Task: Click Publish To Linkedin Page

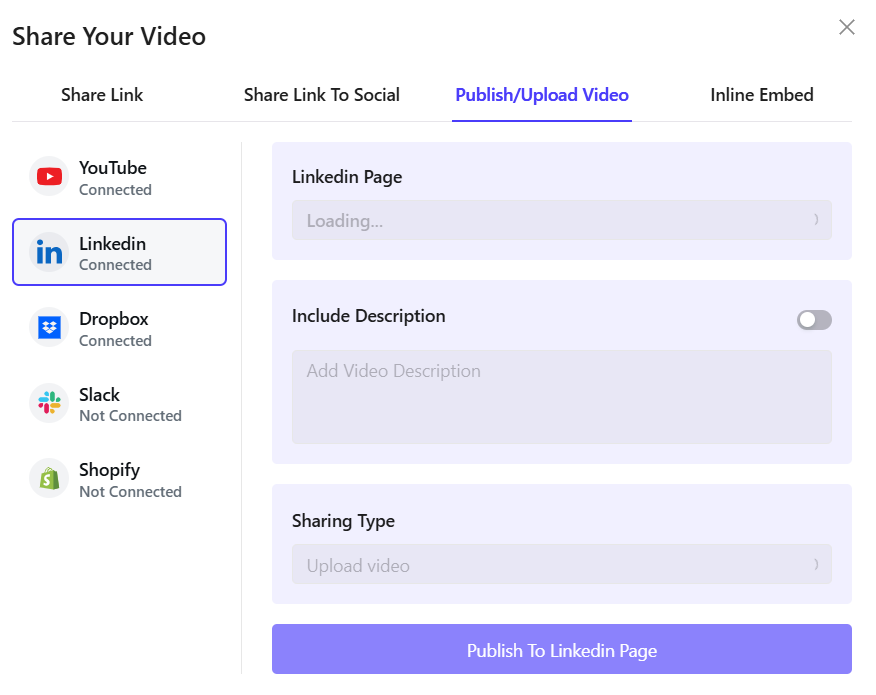Action: click(x=561, y=650)
